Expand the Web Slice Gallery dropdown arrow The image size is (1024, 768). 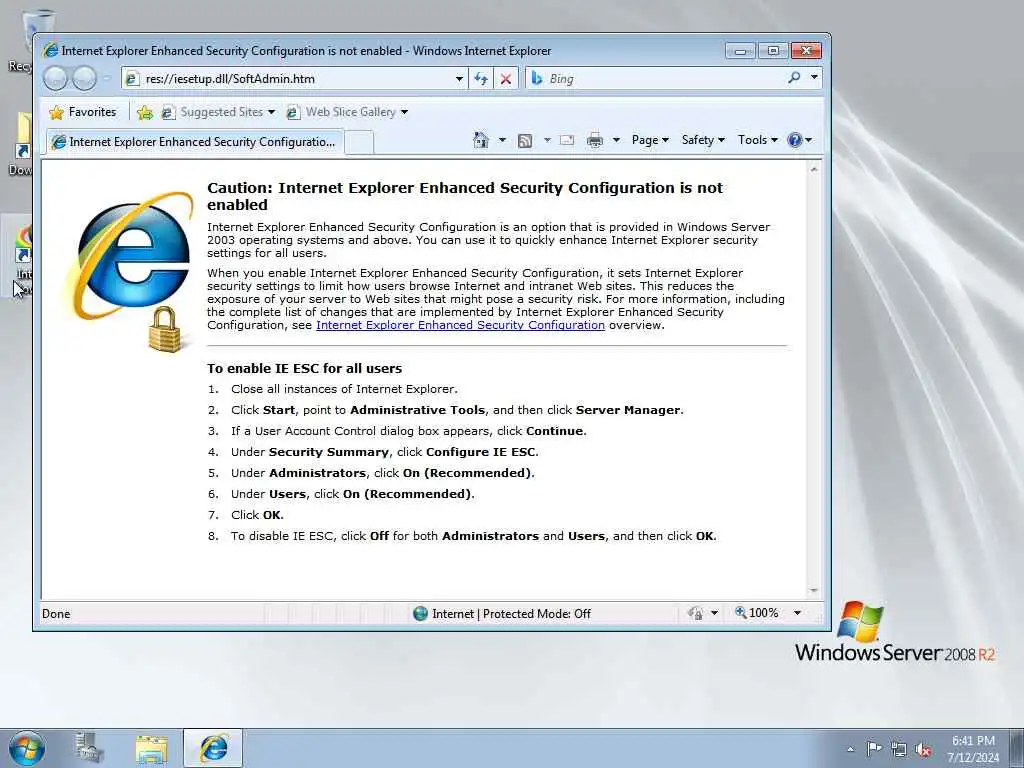(x=404, y=112)
